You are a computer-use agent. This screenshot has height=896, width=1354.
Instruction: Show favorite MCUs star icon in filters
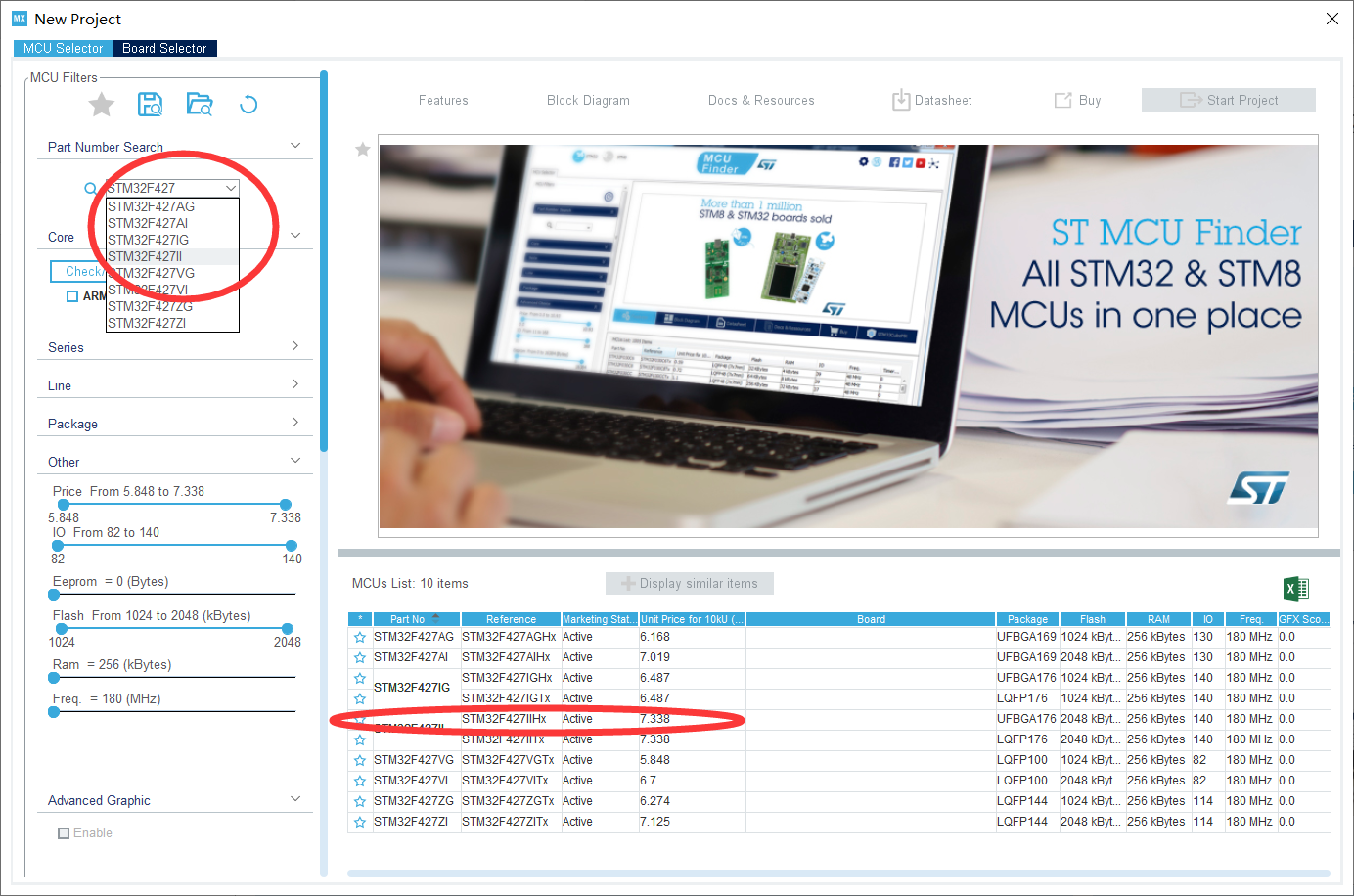pos(102,105)
